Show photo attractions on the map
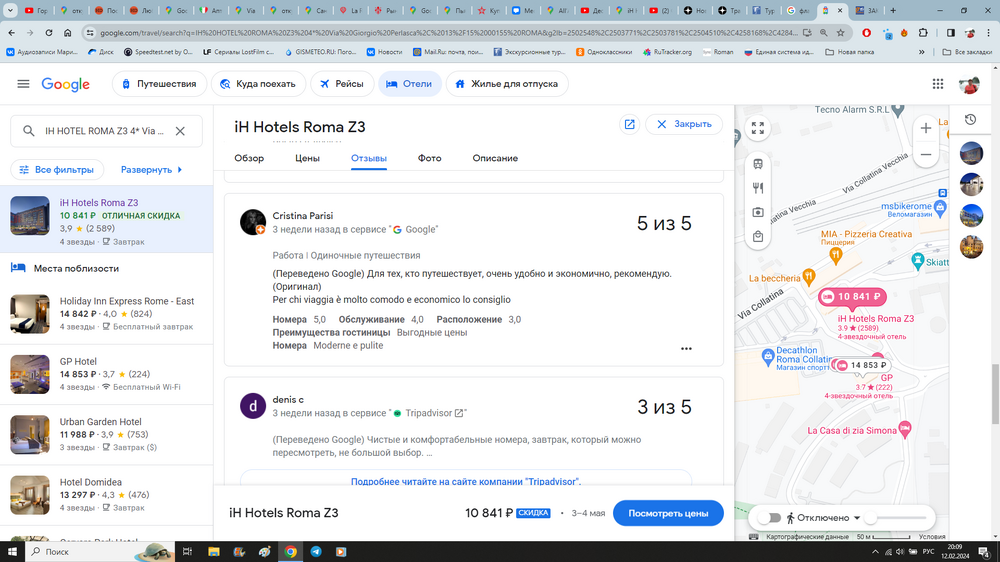The image size is (1000, 562). [758, 212]
